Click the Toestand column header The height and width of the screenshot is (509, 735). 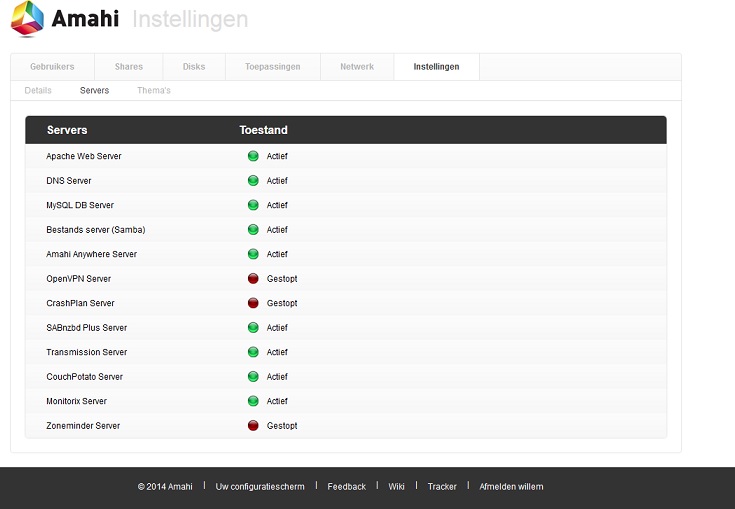point(263,130)
